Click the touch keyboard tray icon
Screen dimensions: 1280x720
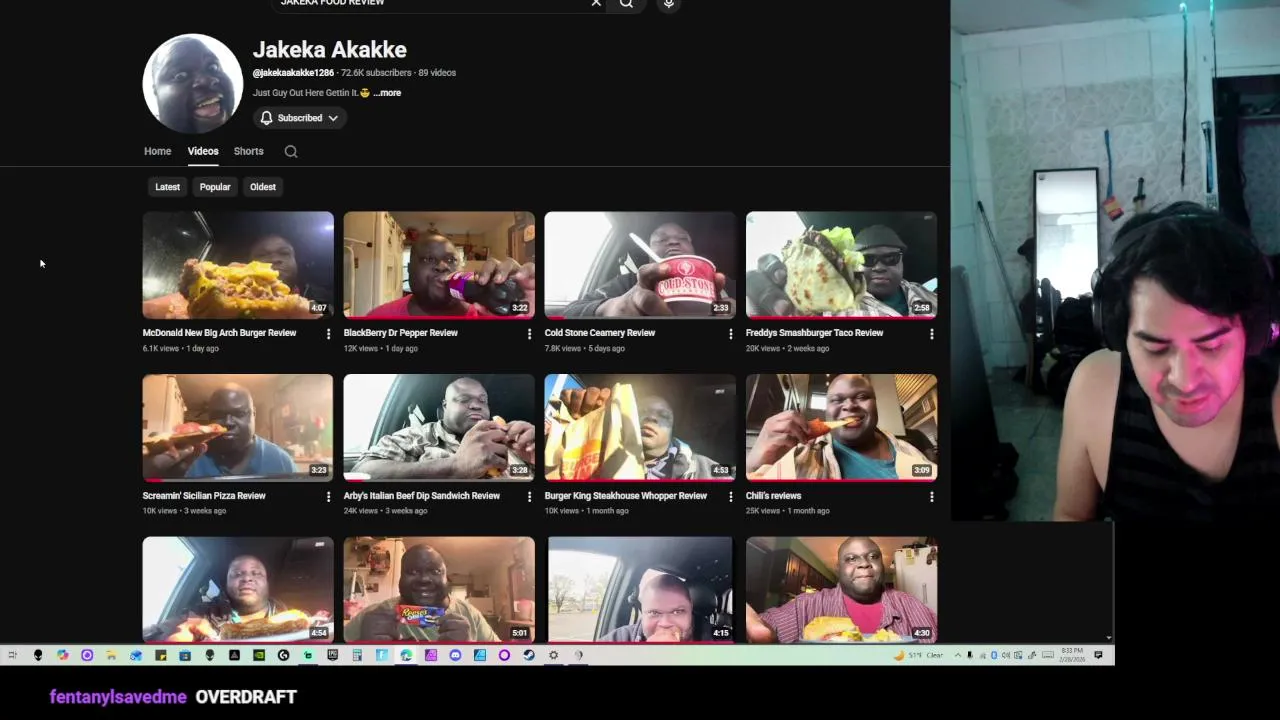[1048, 655]
